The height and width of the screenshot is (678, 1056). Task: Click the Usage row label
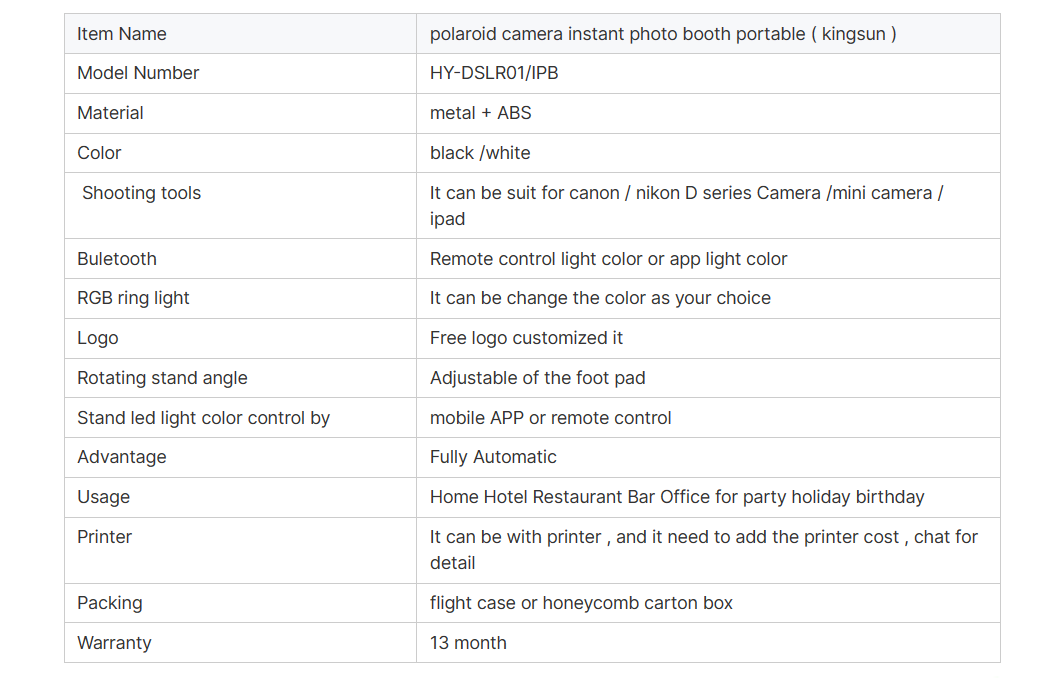click(x=103, y=497)
